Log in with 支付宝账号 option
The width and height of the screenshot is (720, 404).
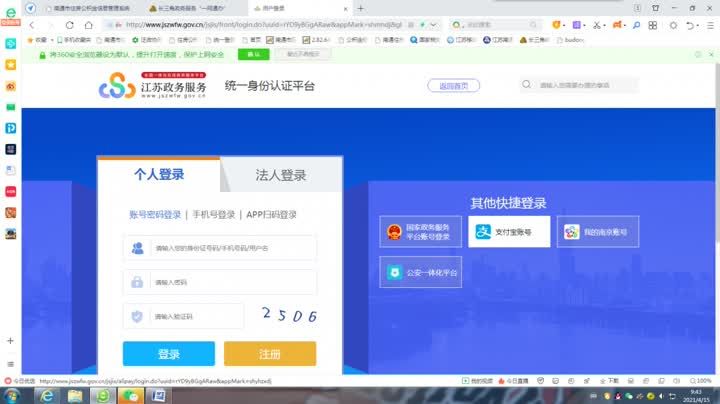(x=509, y=231)
